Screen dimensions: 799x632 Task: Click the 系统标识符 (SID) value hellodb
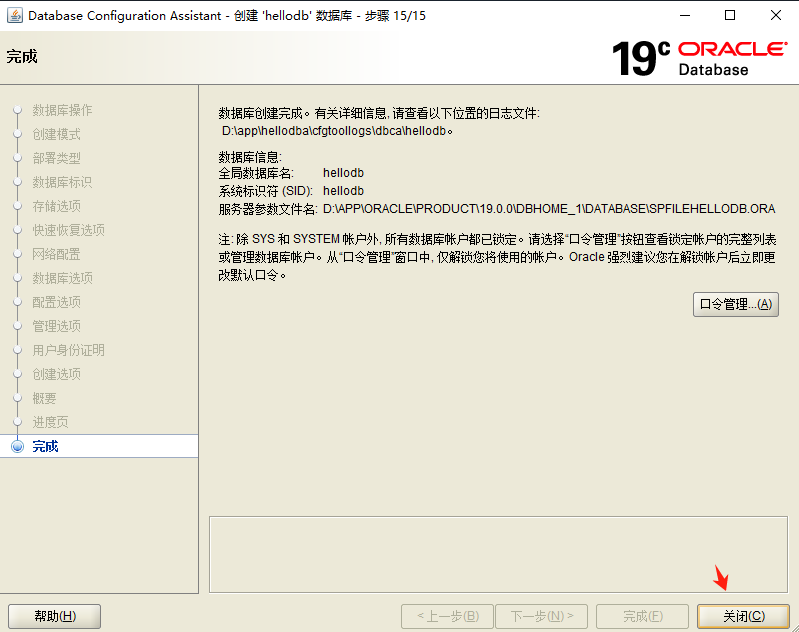click(x=343, y=191)
